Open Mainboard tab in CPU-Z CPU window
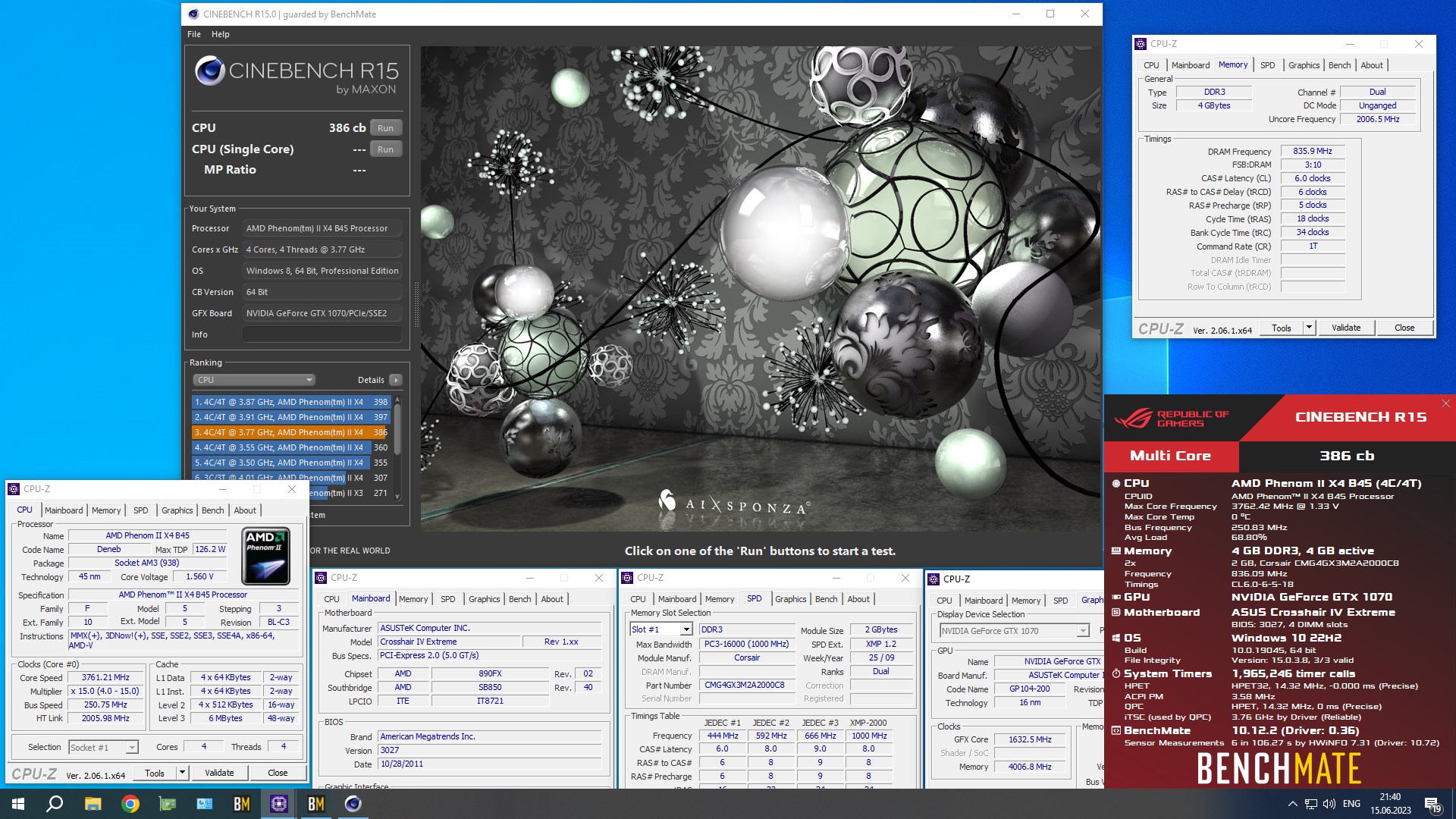 coord(64,510)
